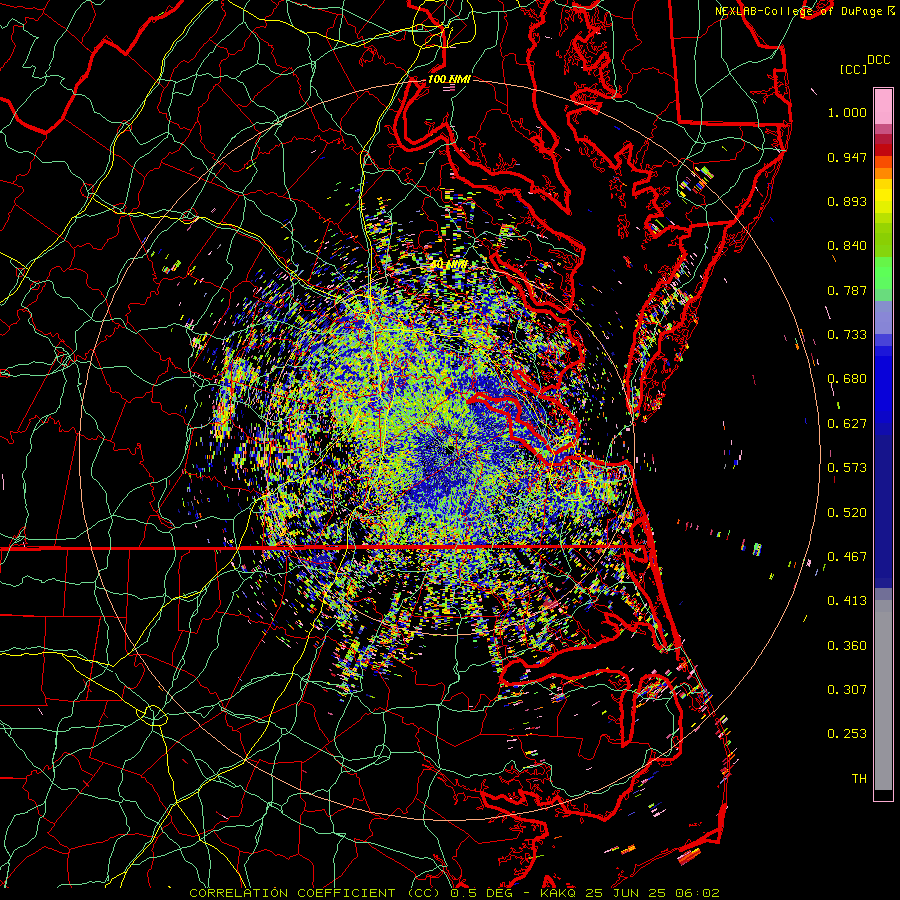Click the 0.467 scale value

847,557
